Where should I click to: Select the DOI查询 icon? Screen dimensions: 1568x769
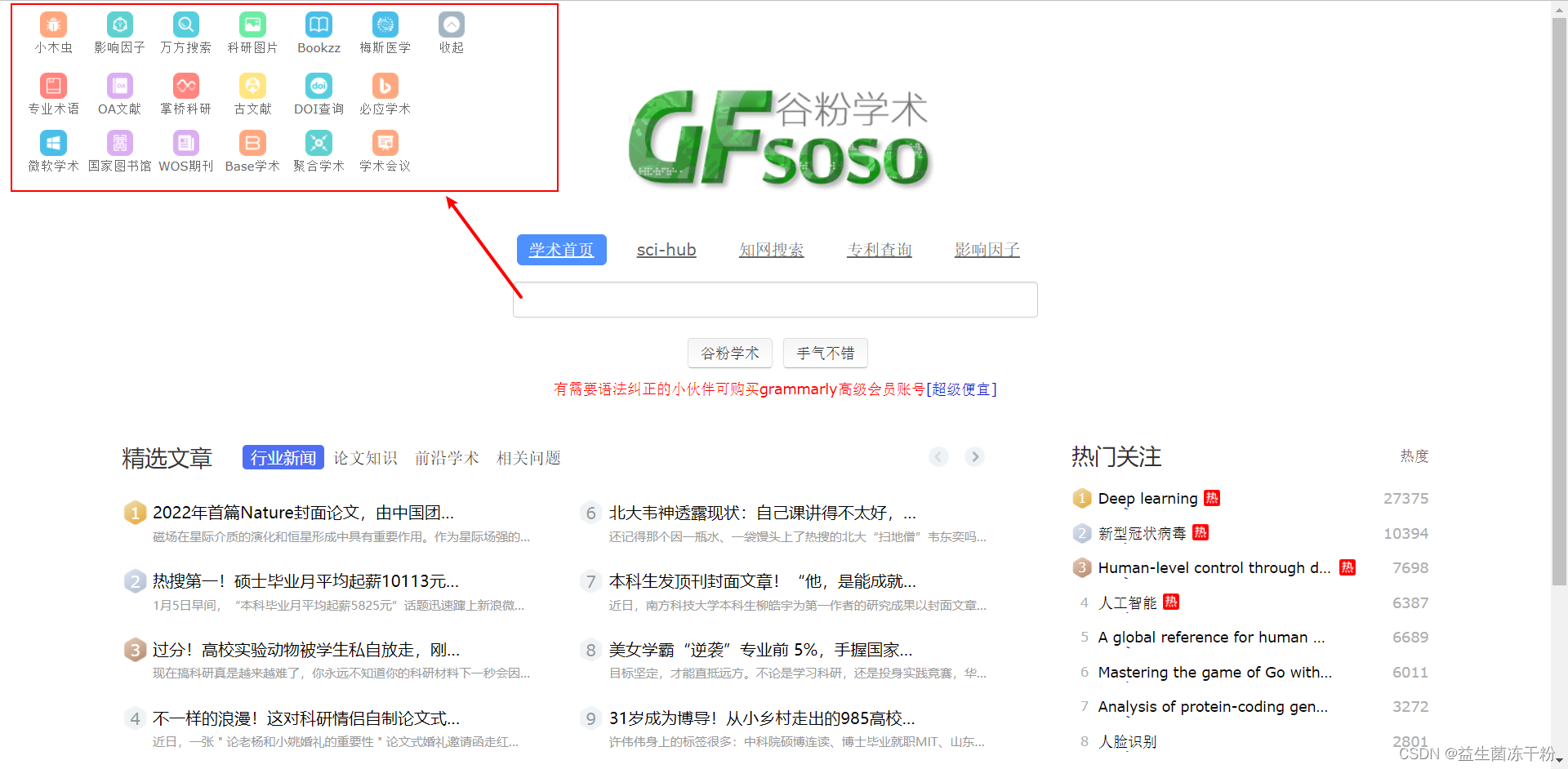click(x=318, y=84)
